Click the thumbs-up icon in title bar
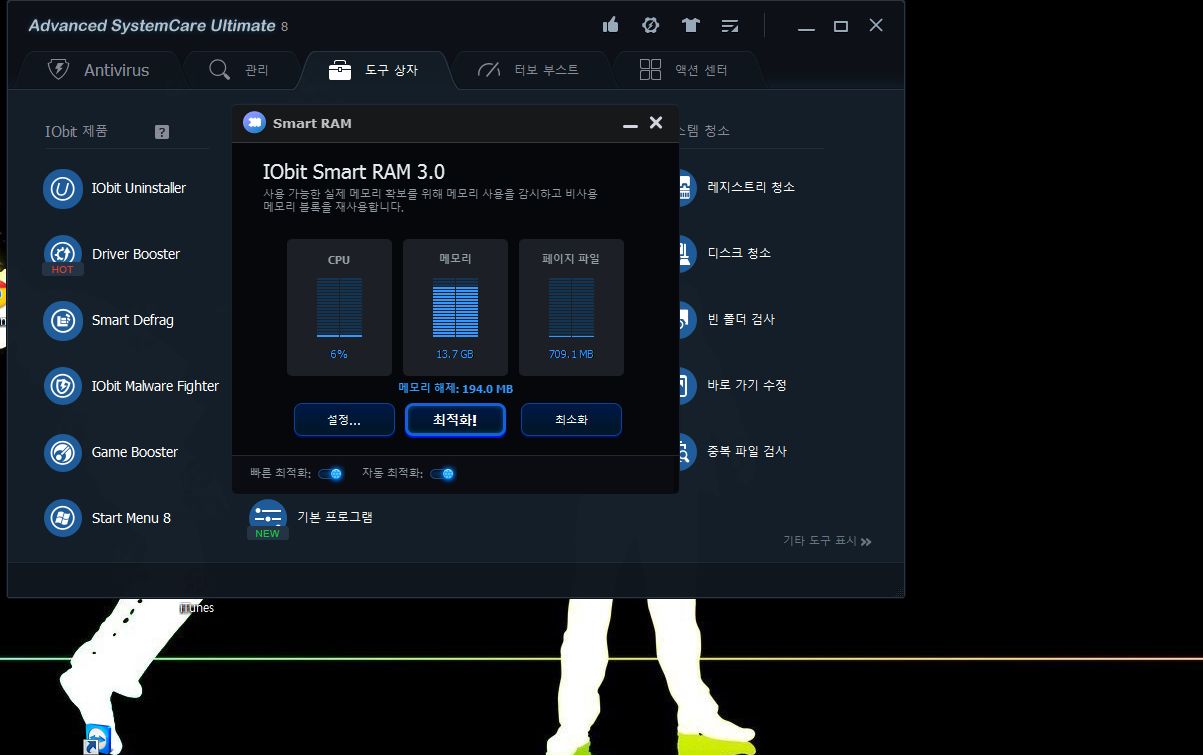The height and width of the screenshot is (755, 1203). [x=610, y=25]
